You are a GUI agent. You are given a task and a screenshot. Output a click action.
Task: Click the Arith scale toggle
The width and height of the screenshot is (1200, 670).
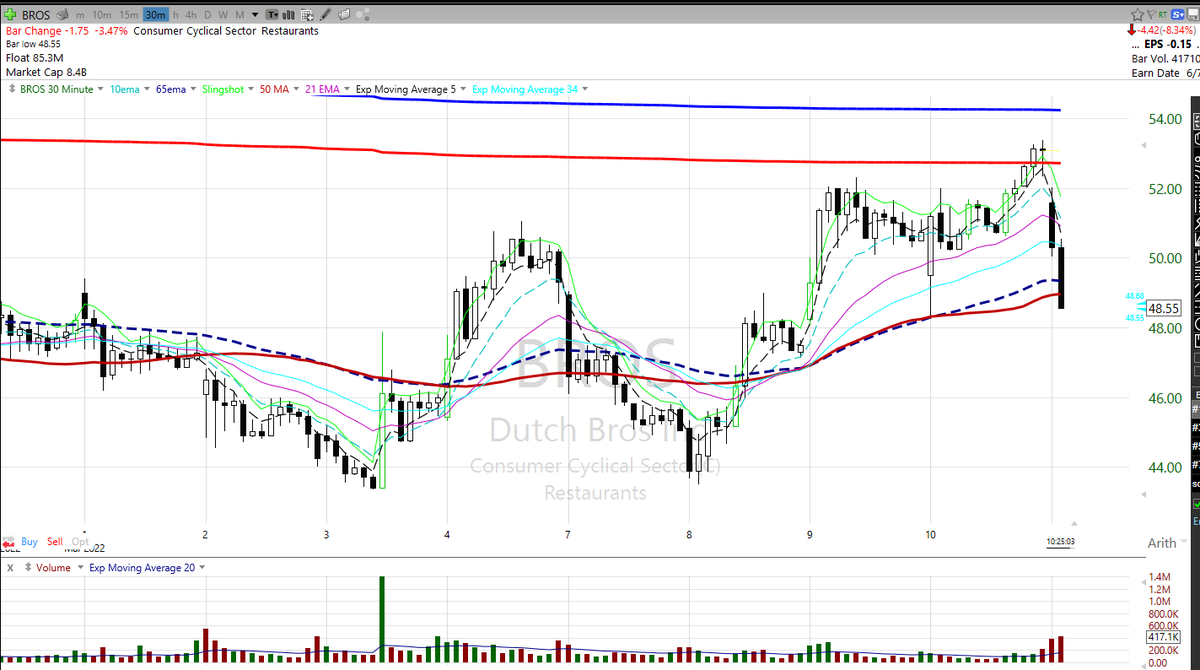(1162, 543)
